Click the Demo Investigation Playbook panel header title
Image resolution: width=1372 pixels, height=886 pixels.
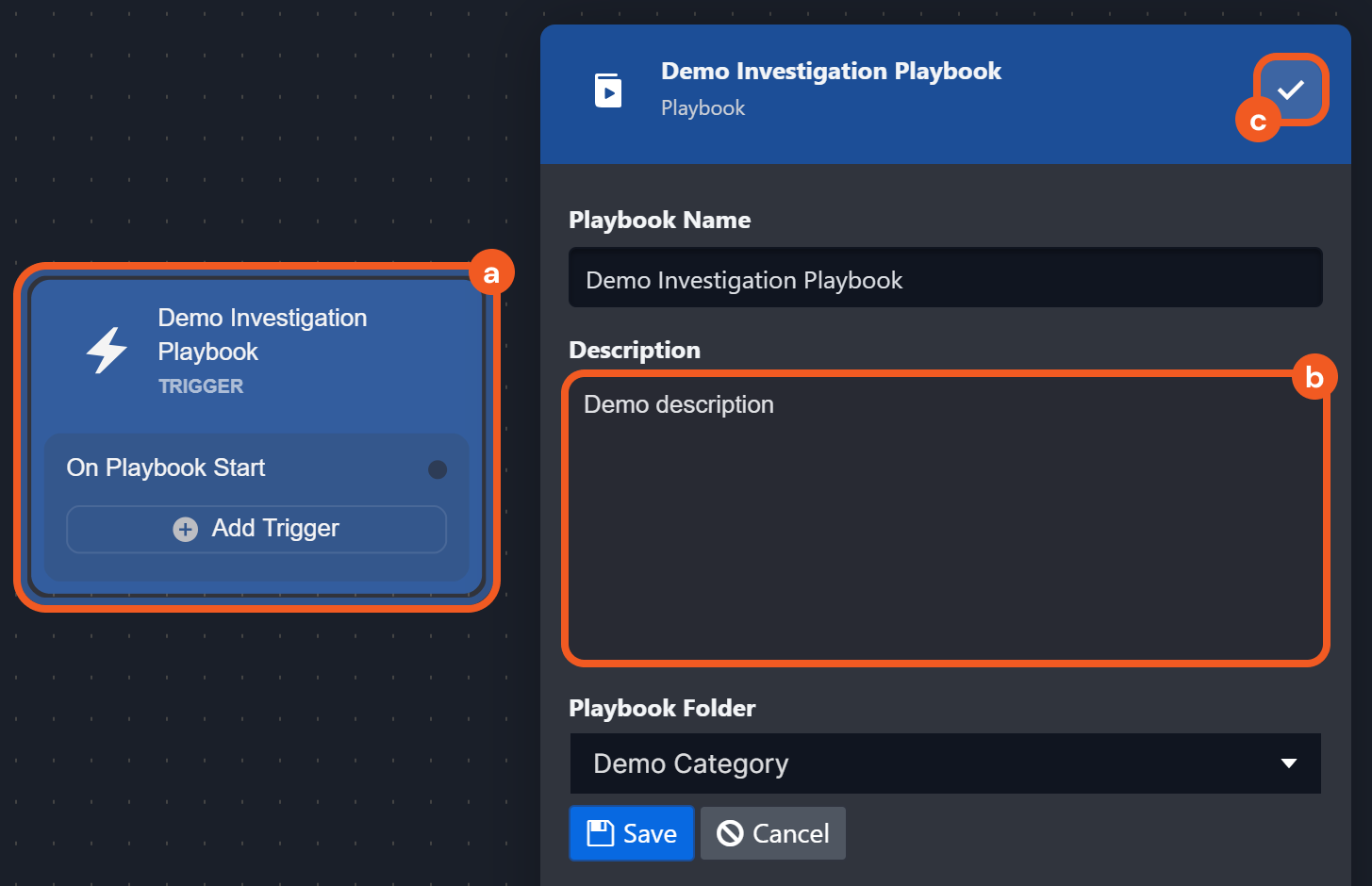pos(831,72)
